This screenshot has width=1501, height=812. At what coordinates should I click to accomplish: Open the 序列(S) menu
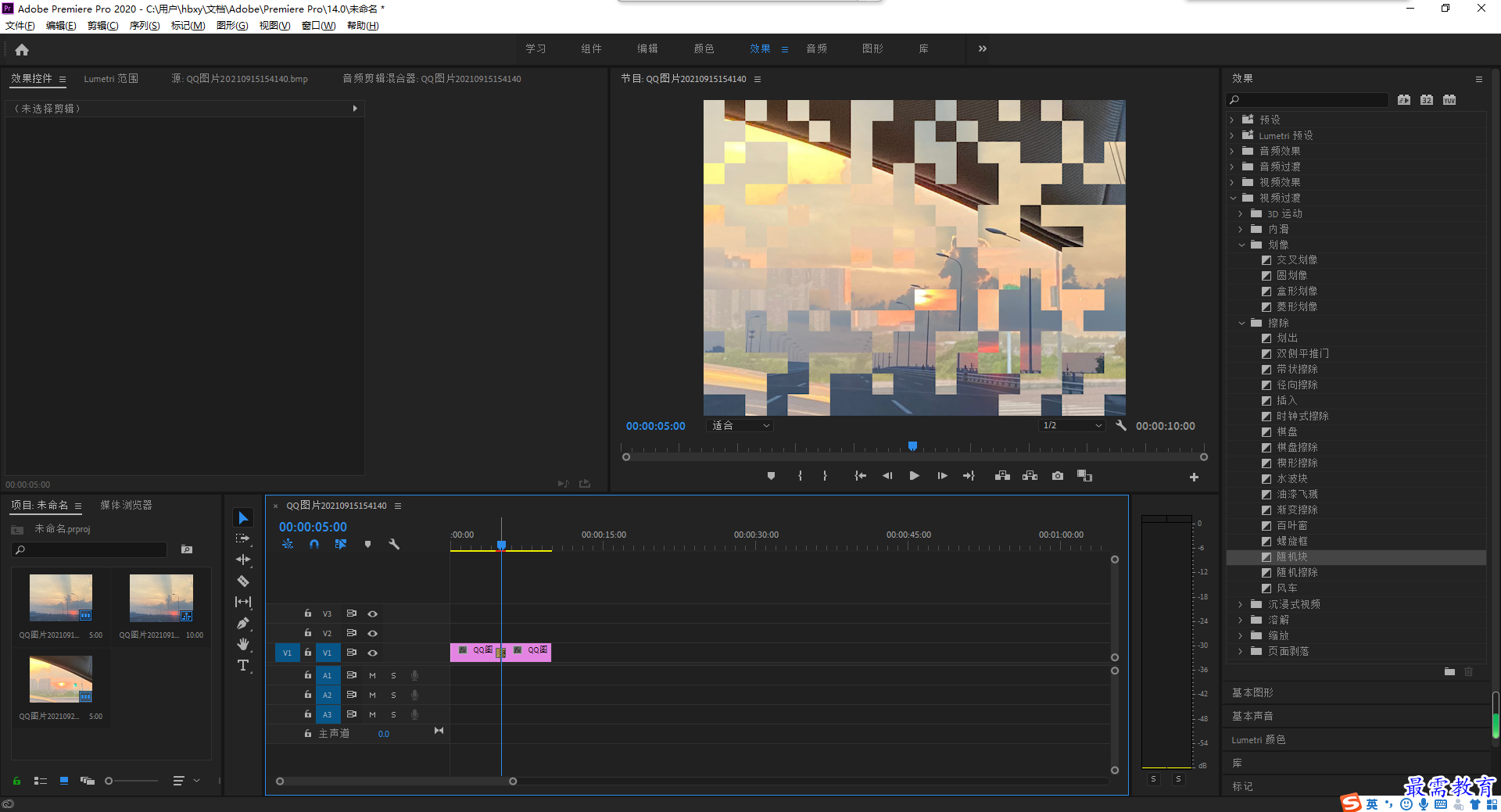145,26
